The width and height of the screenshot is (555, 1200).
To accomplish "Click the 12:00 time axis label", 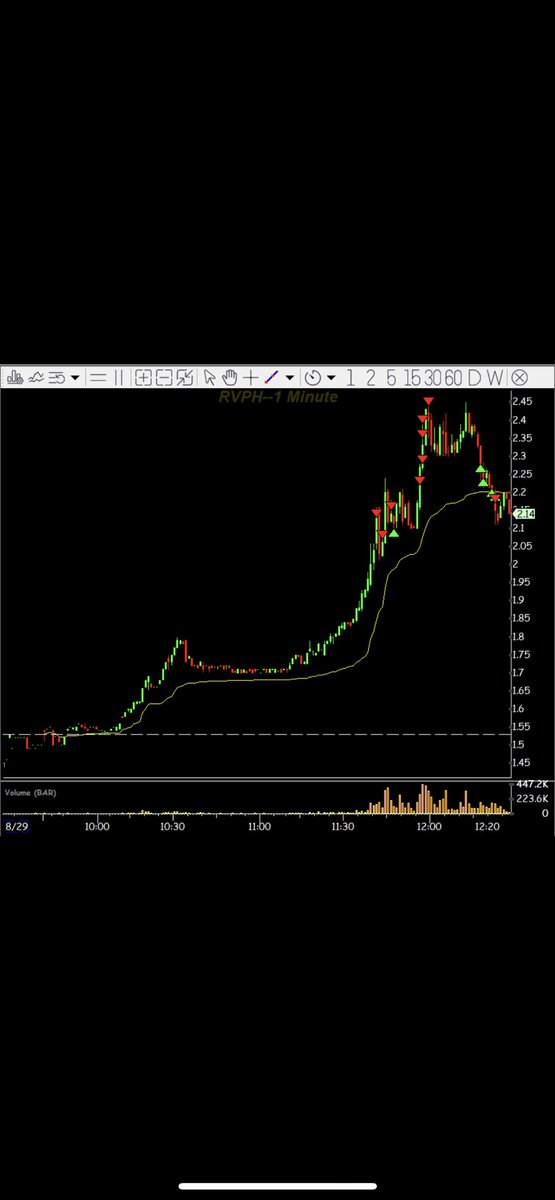I will (429, 827).
